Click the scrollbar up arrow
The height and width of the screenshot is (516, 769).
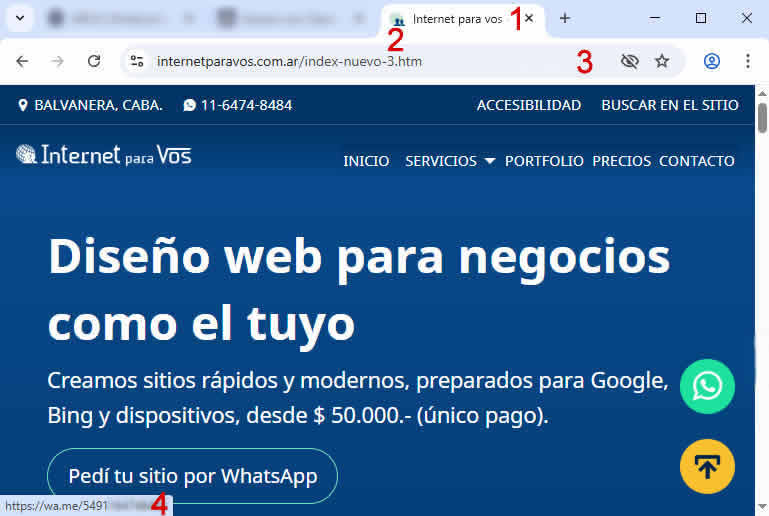[762, 92]
